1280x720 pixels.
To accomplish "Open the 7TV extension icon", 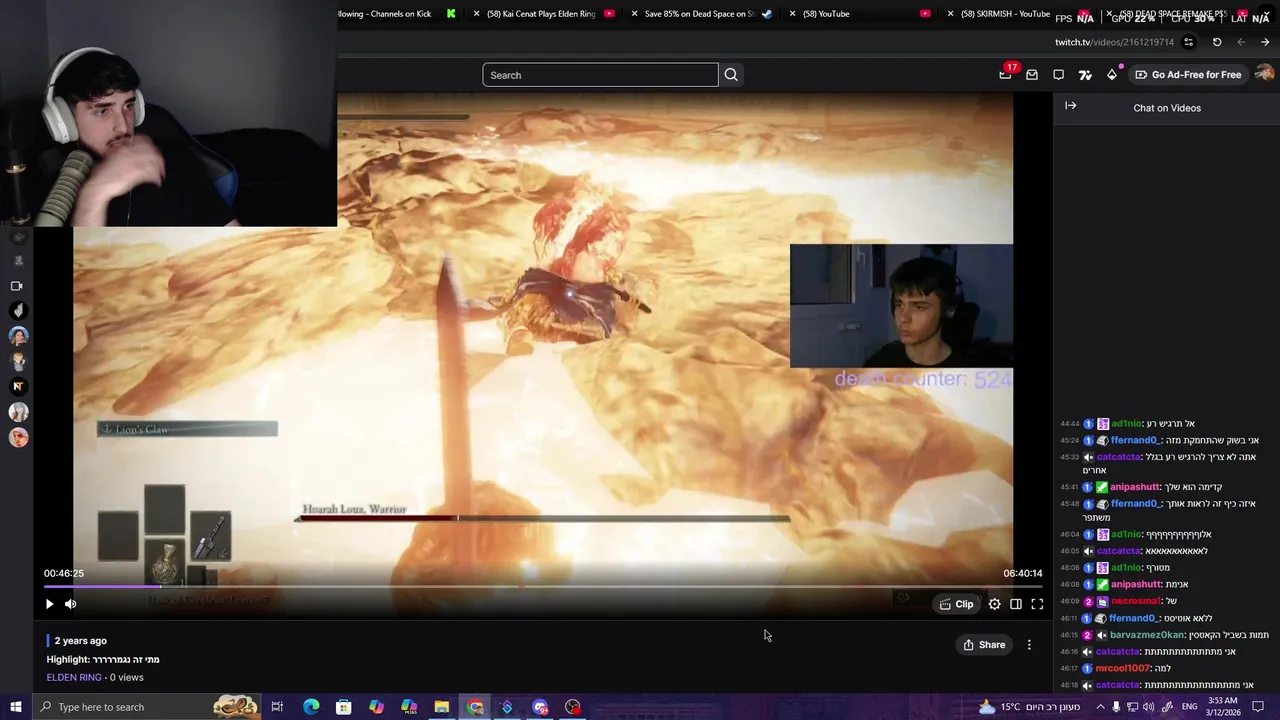I will coord(1085,75).
